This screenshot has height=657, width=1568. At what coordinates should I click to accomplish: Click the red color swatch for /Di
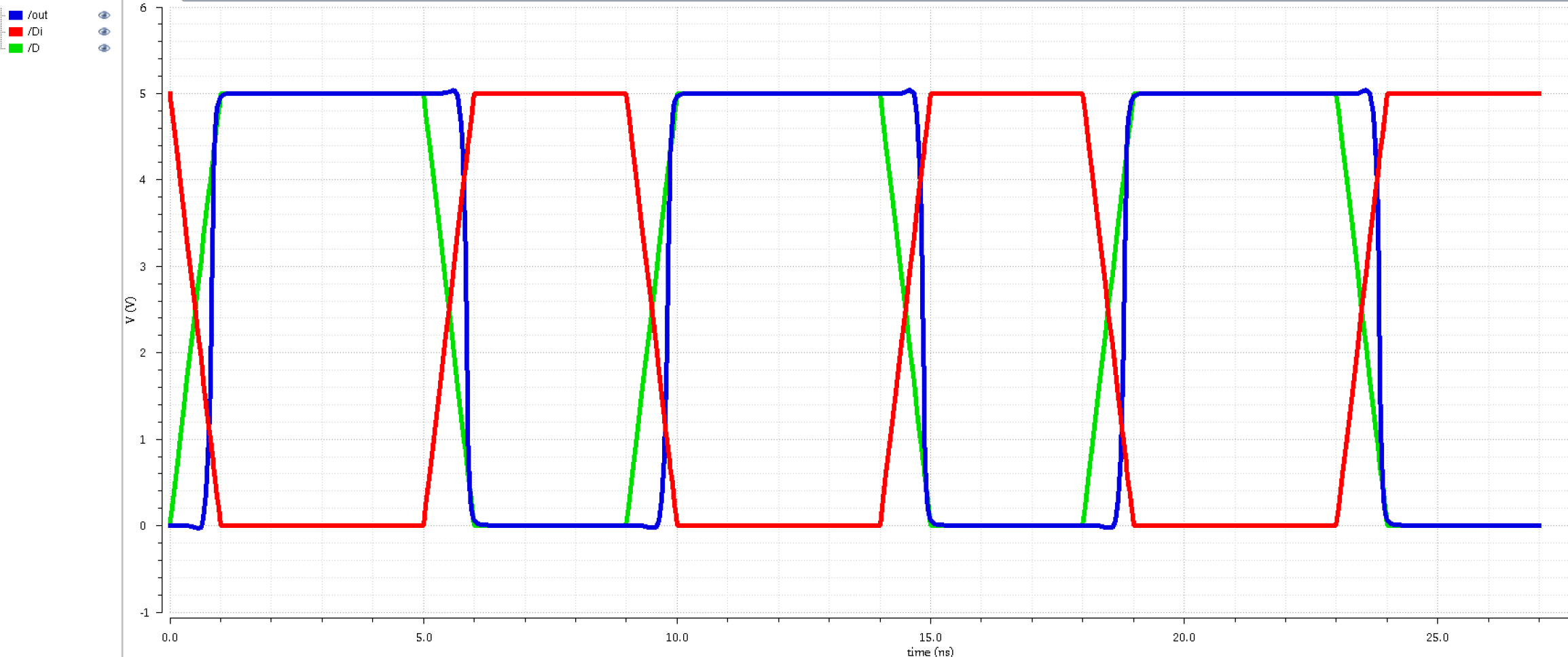pos(16,31)
